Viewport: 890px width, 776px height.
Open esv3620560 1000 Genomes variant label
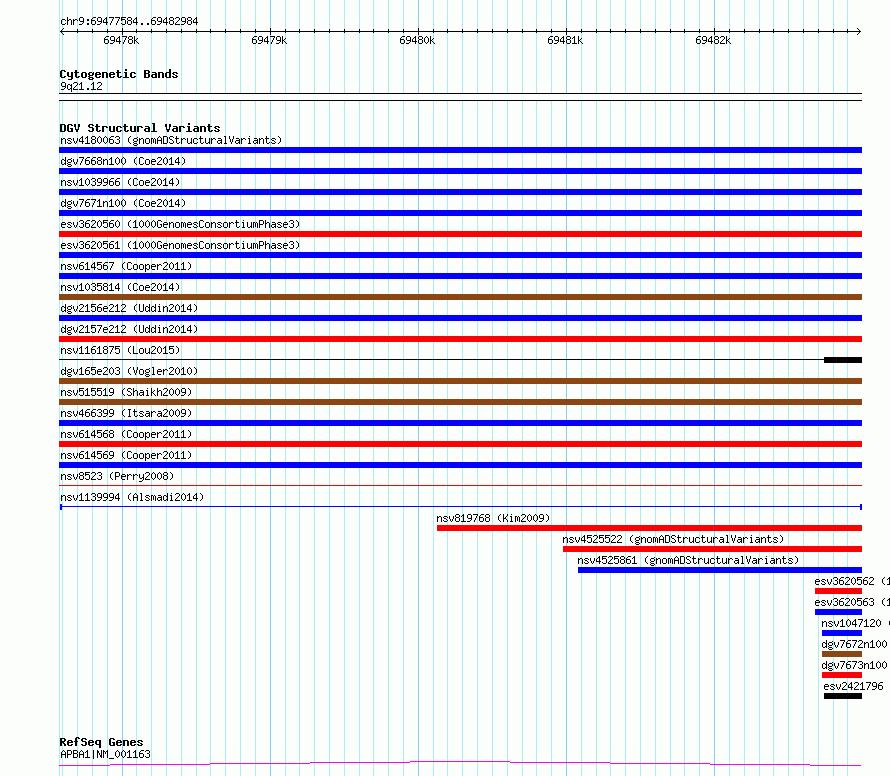point(180,224)
